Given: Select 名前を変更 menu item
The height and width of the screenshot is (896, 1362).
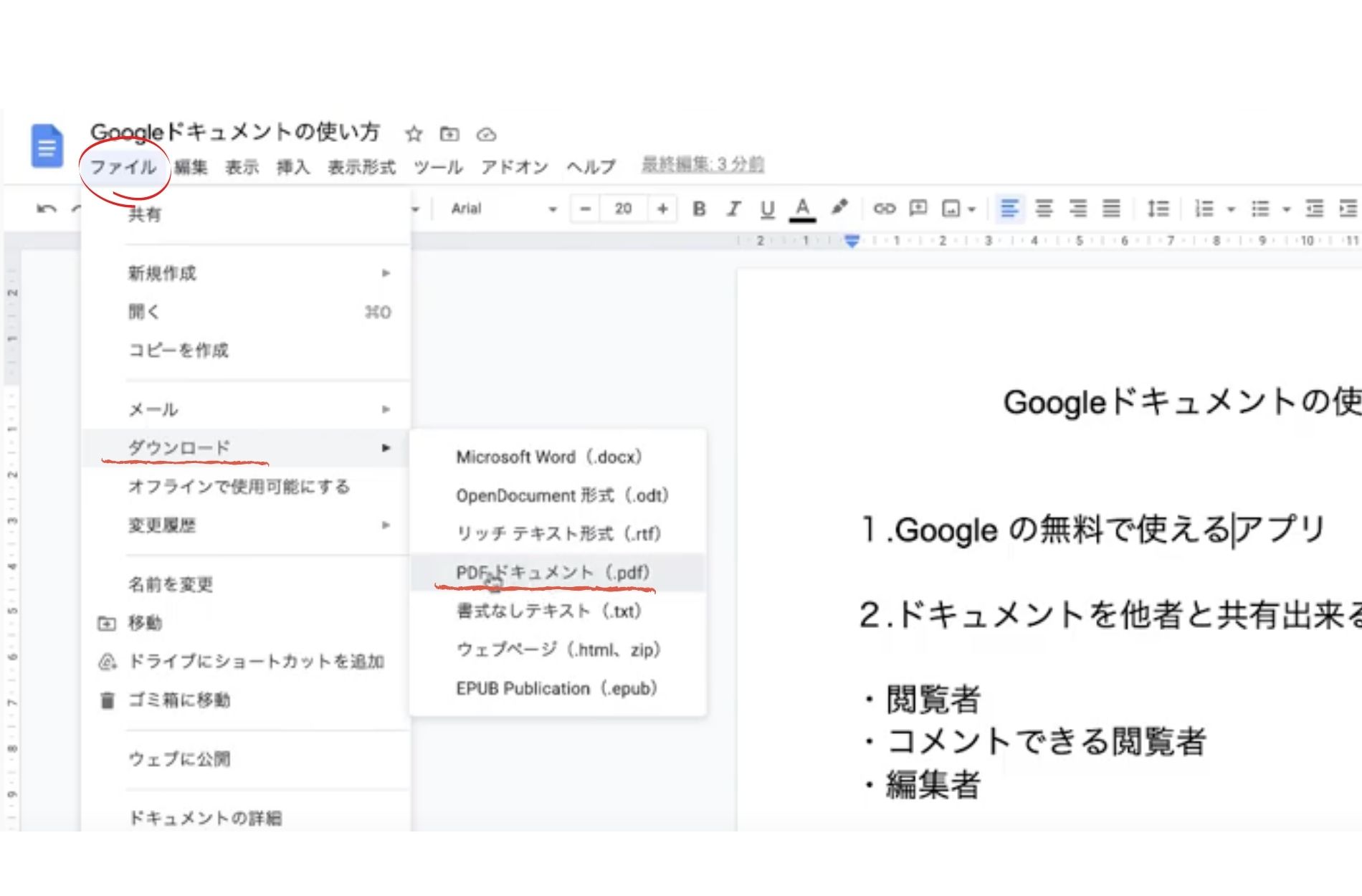Looking at the screenshot, I should pyautogui.click(x=247, y=584).
